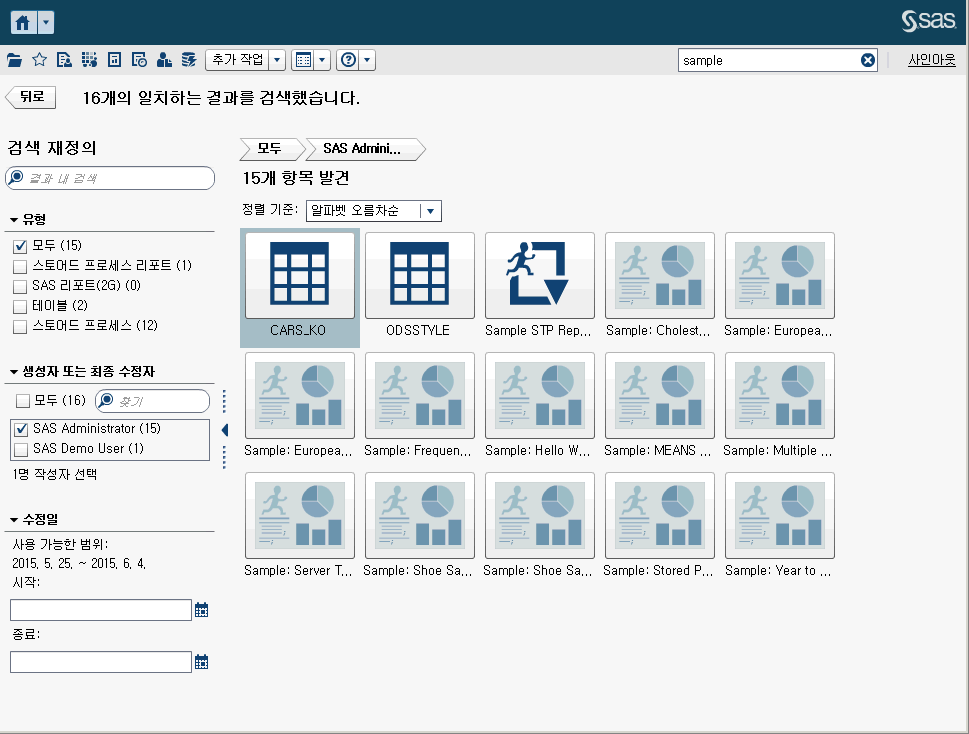Enable the 스토어드 프로세스 (12) checkbox
969x734 pixels.
point(17,325)
